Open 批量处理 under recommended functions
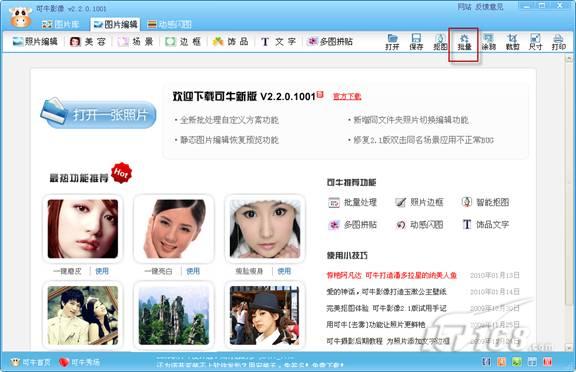The width and height of the screenshot is (576, 372). coord(352,202)
